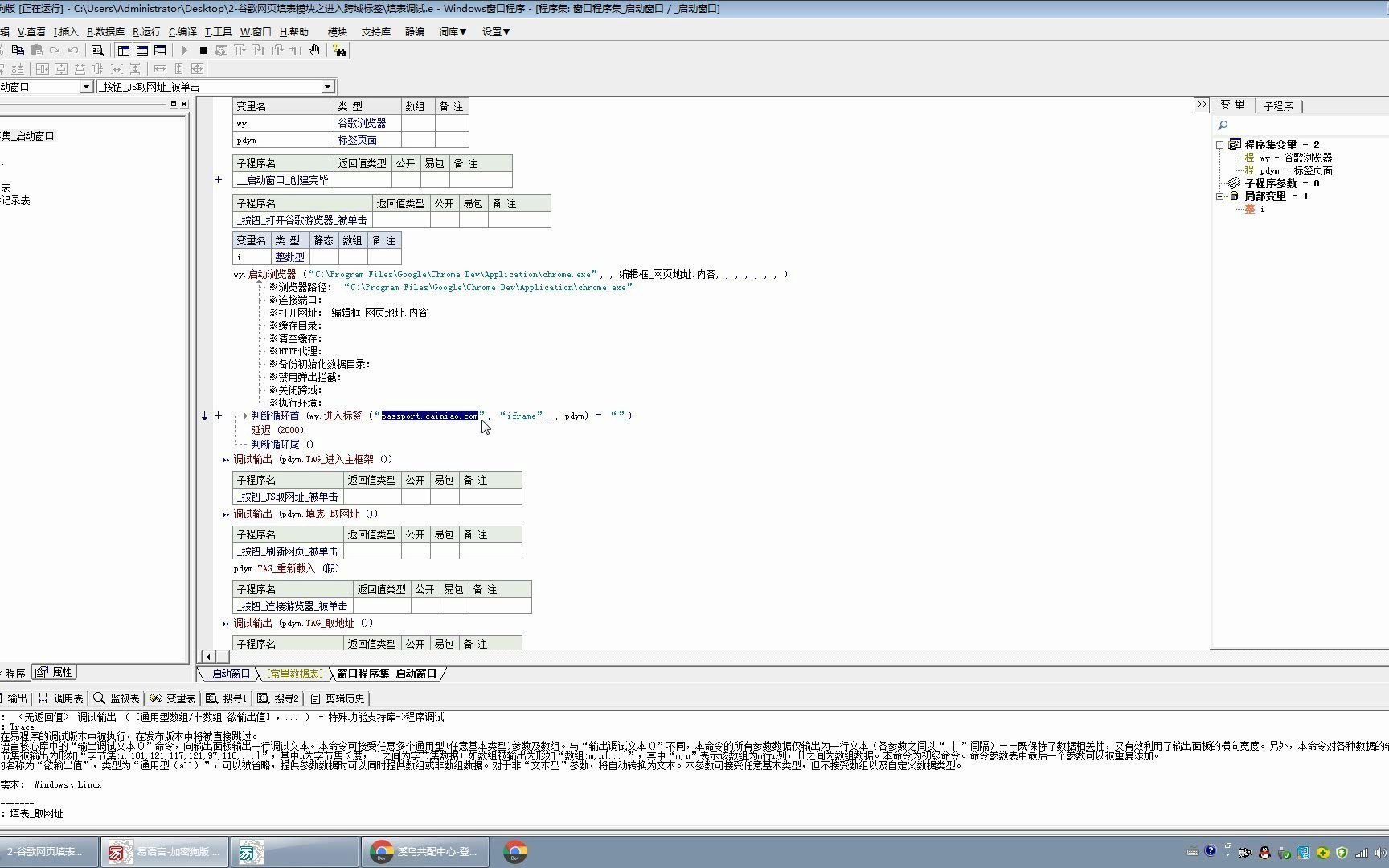Screen dimensions: 1389x868
Task: Stop the running program with stop icon
Action: [x=203, y=51]
